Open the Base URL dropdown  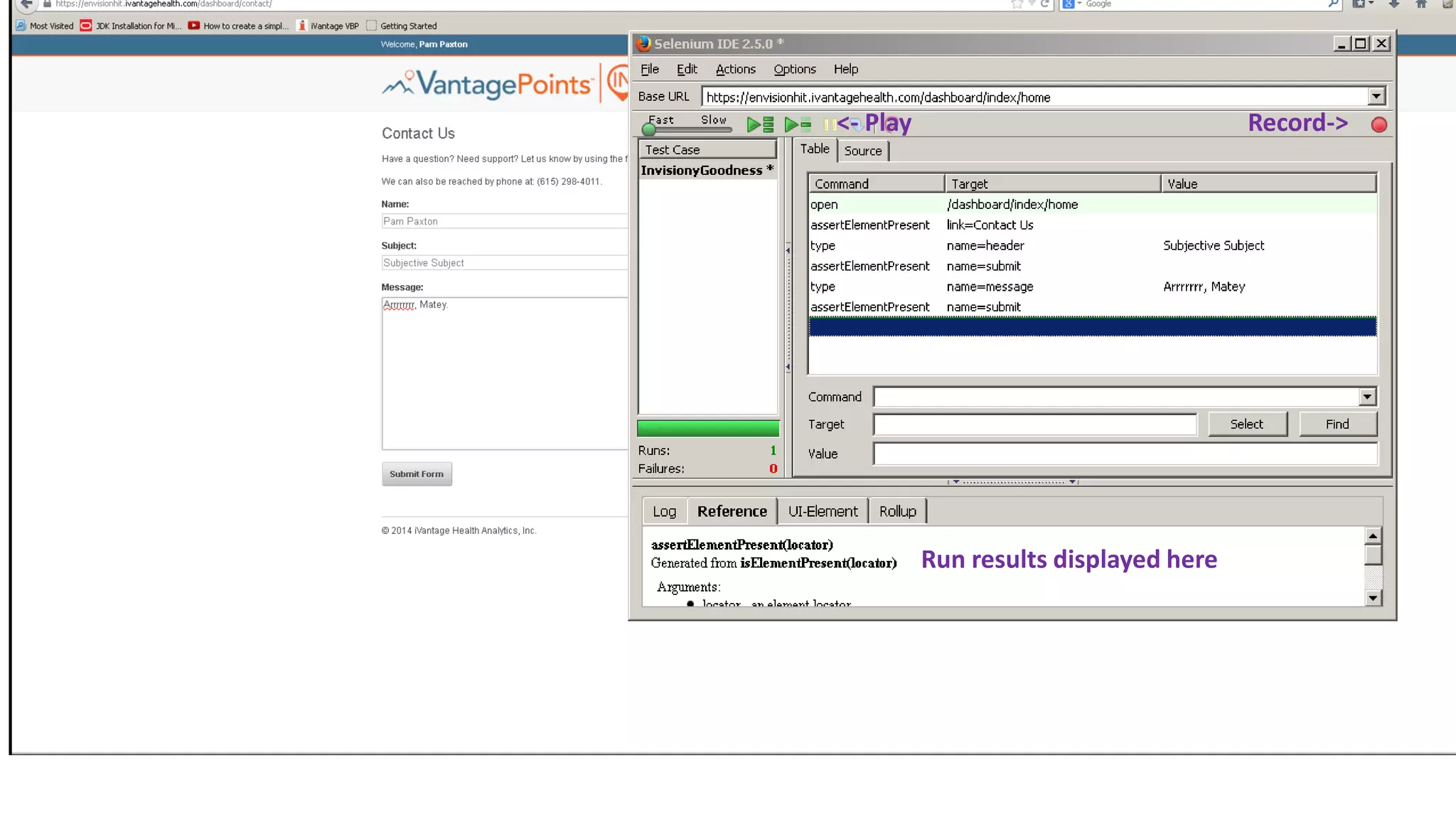1376,97
